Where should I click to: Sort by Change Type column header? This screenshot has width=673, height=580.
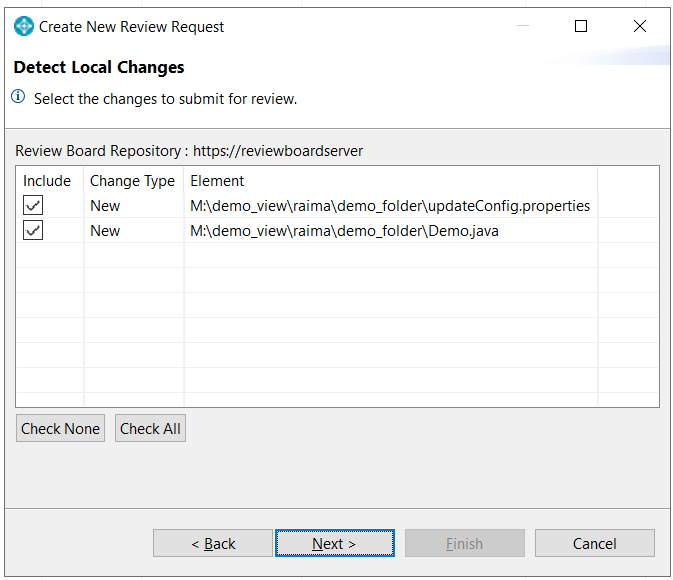pos(132,181)
